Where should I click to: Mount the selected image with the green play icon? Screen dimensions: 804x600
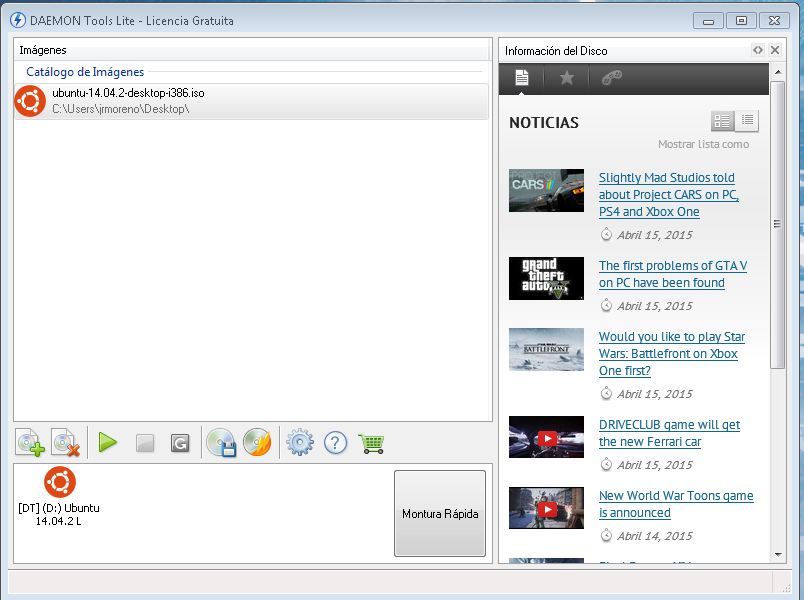pos(107,443)
